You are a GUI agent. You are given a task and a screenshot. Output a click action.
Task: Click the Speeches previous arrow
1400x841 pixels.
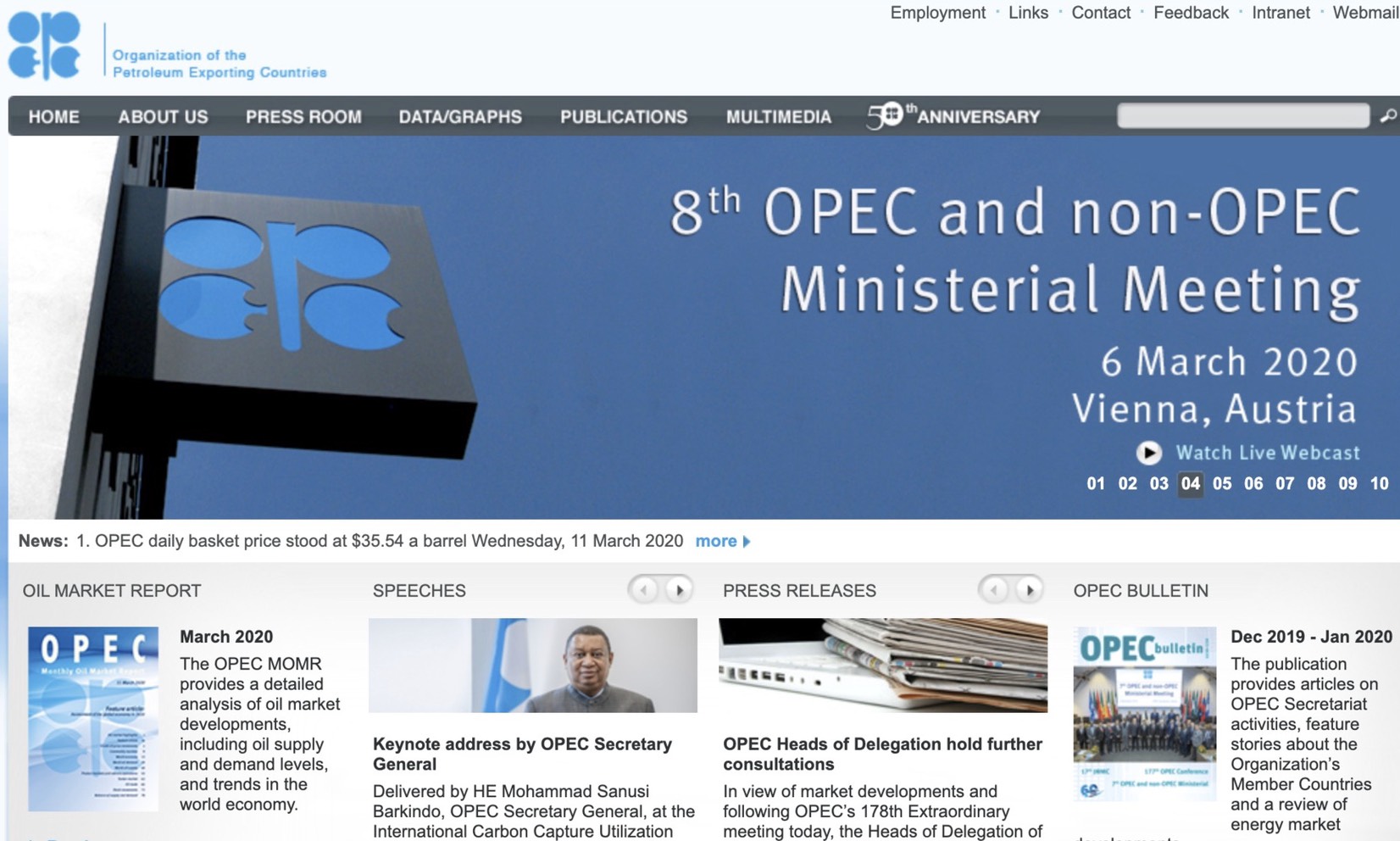(644, 589)
